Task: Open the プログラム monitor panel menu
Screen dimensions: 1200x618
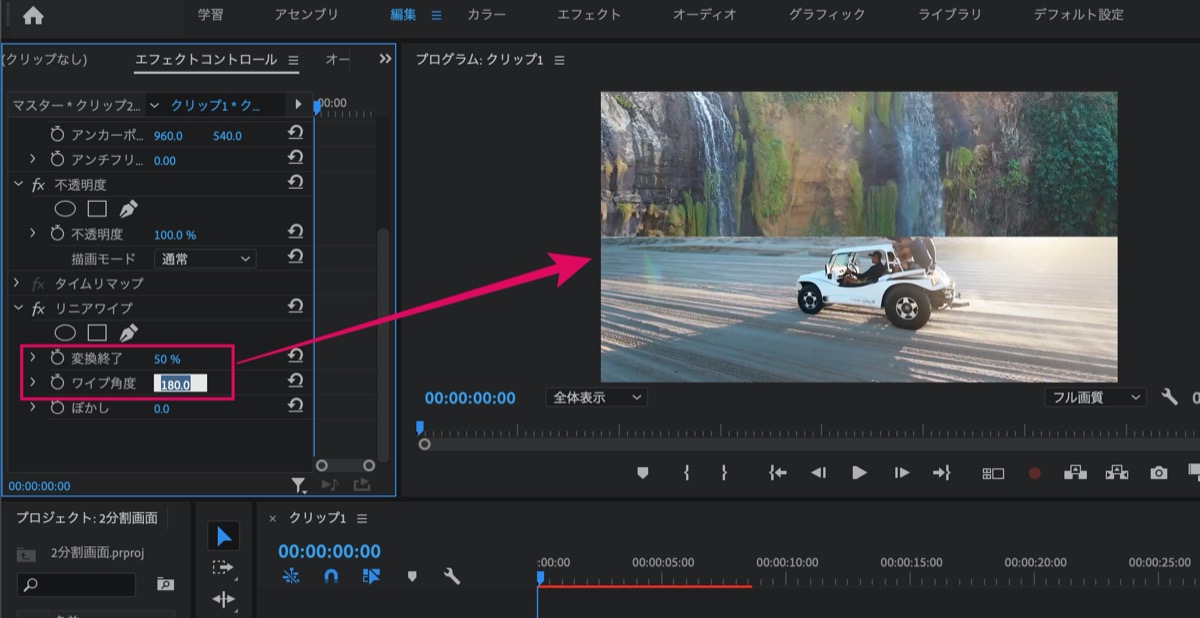Action: click(x=559, y=60)
